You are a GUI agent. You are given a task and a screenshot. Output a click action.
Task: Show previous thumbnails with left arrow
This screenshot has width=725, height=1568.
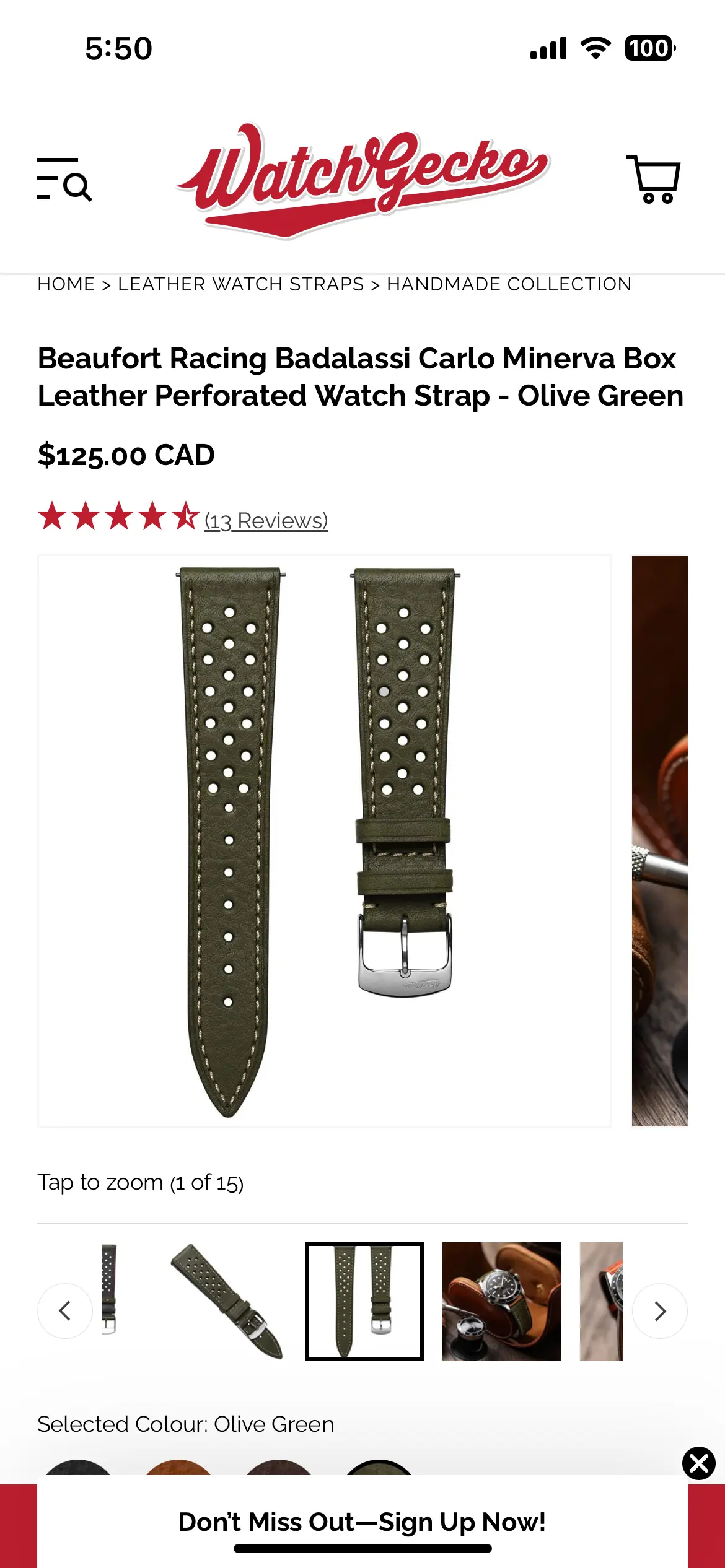tap(65, 1311)
